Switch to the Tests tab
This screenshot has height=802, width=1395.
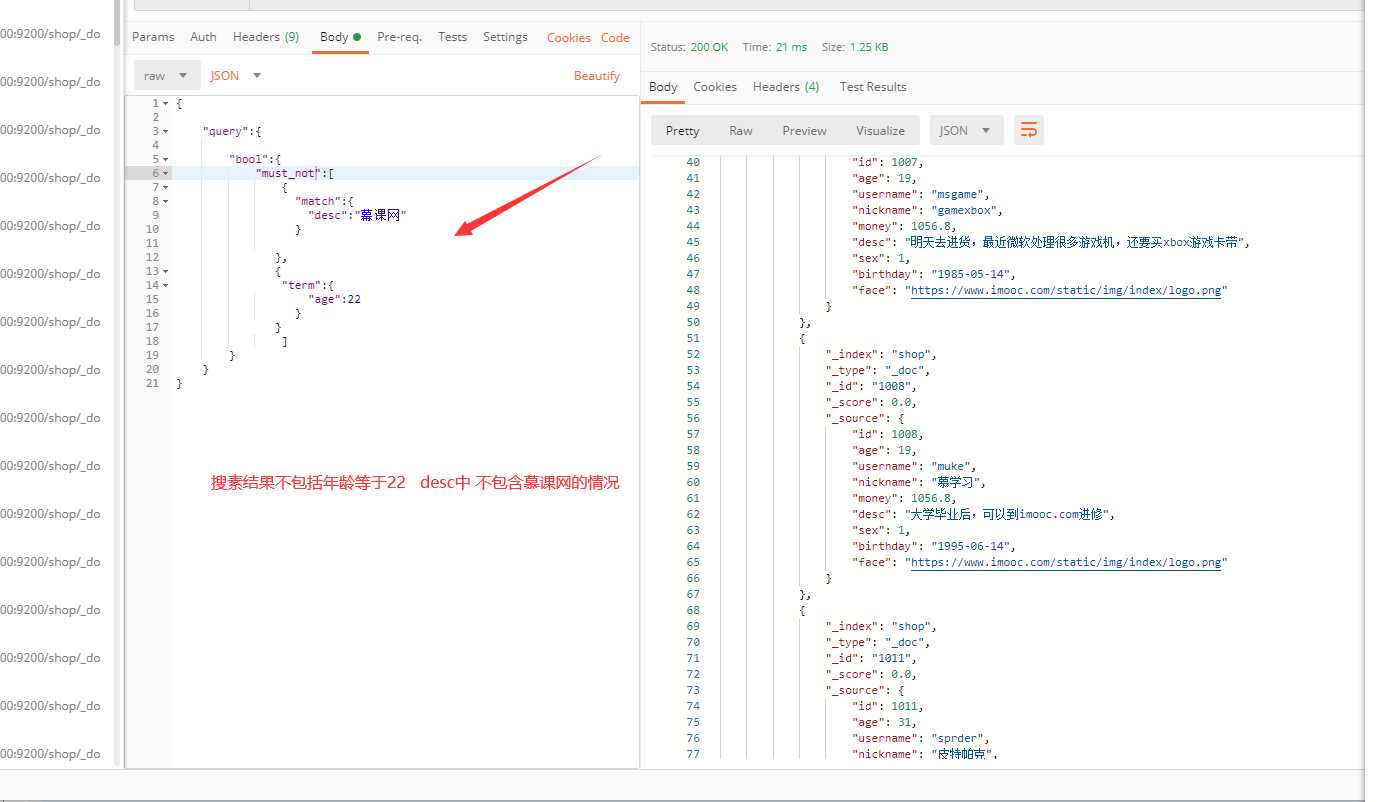(x=452, y=37)
